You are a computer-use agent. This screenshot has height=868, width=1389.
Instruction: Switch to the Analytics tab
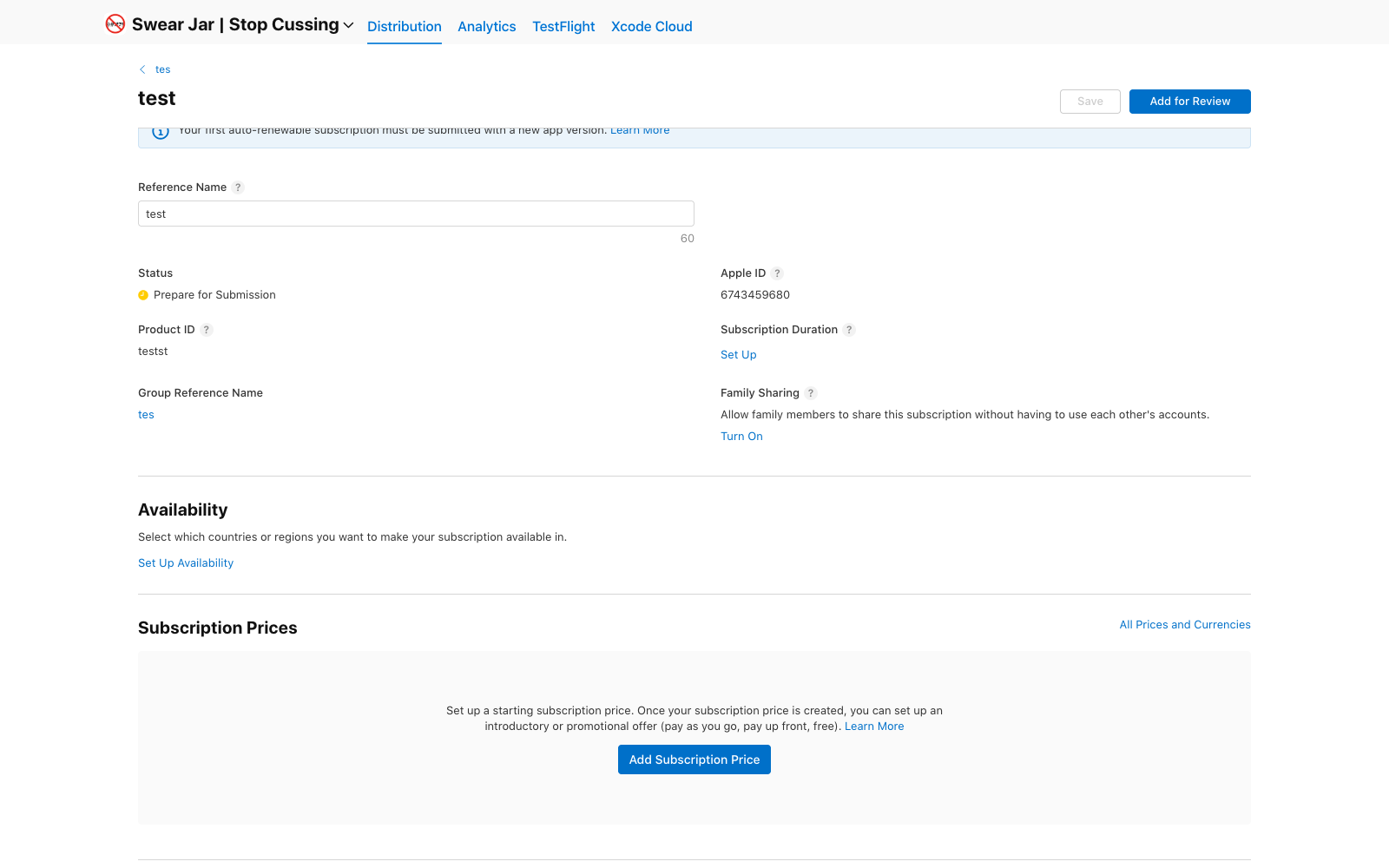pos(487,26)
